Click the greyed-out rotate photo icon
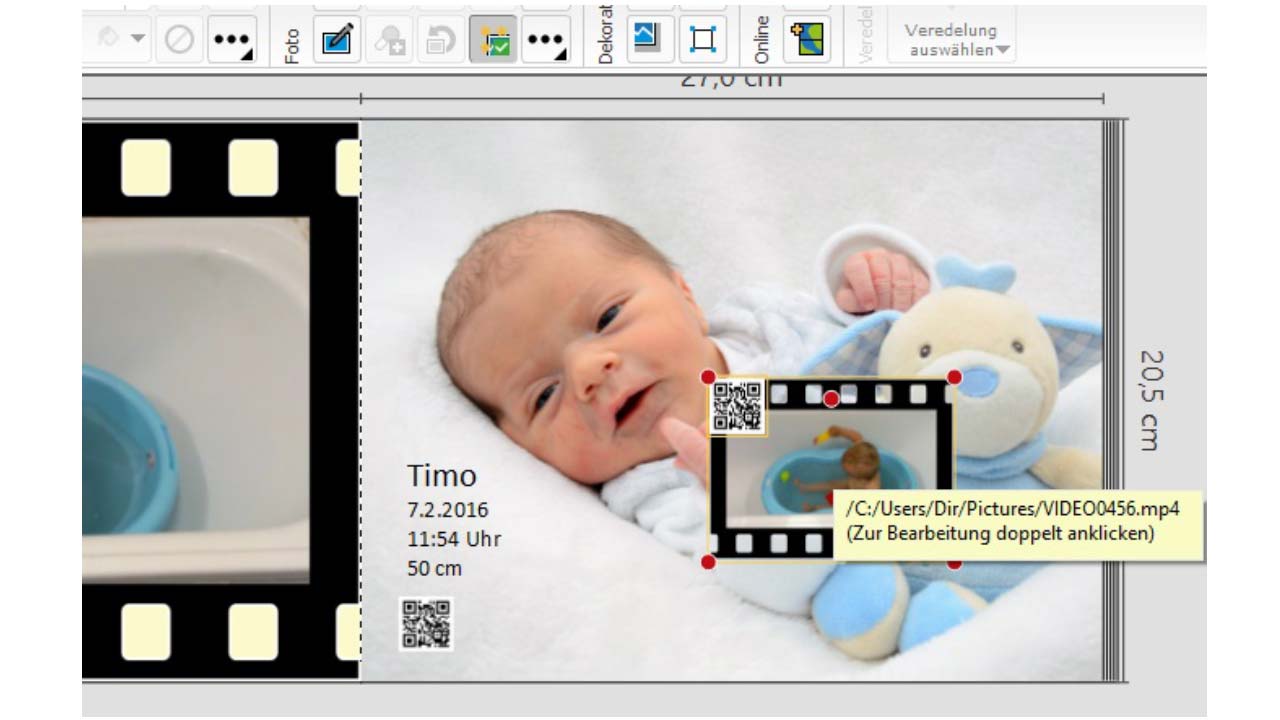 (441, 41)
